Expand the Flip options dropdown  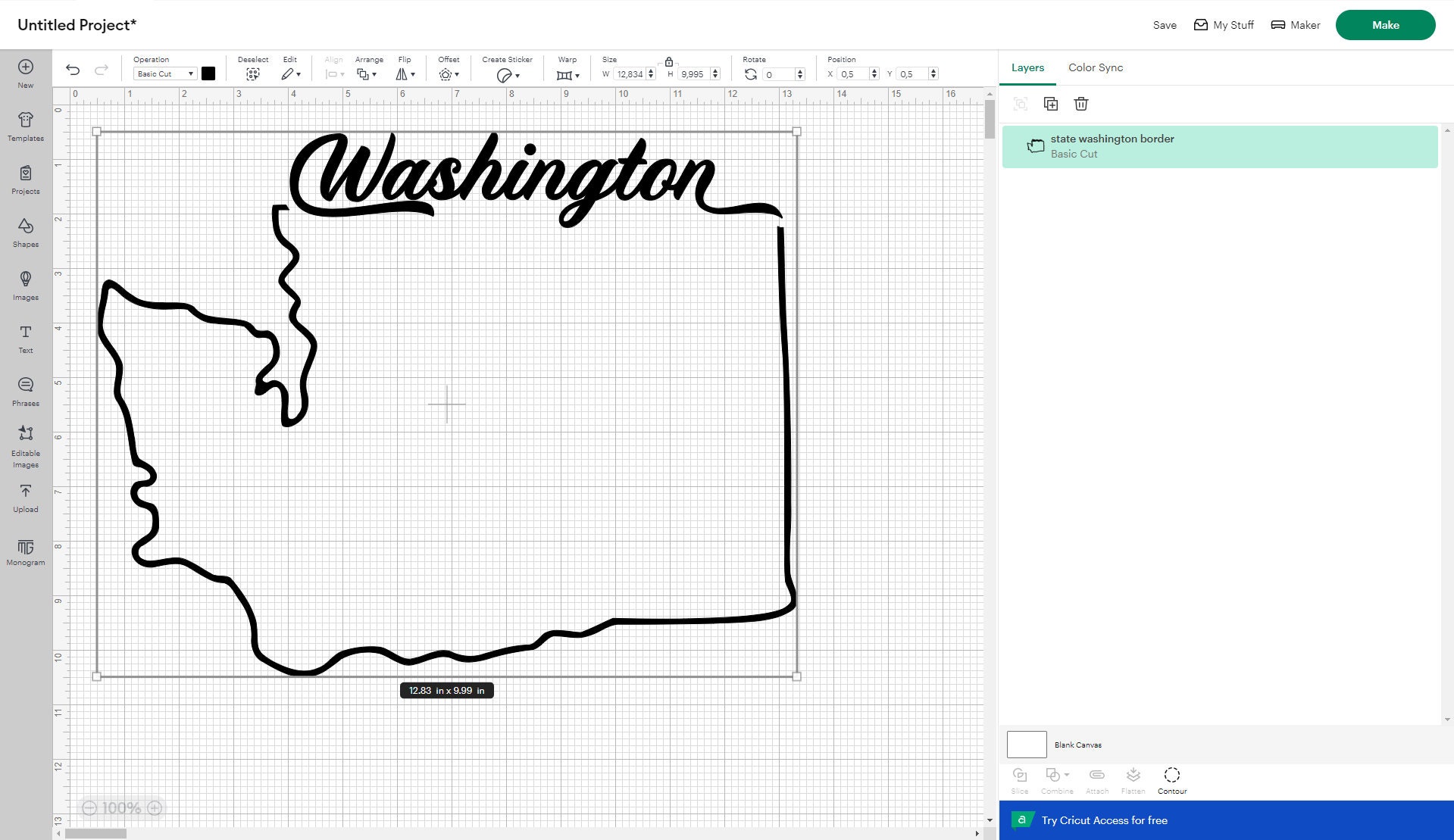406,73
